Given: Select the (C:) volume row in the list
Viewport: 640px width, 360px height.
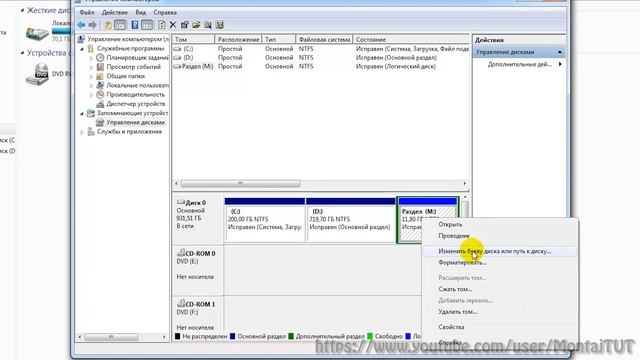Looking at the screenshot, I should click(x=321, y=49).
